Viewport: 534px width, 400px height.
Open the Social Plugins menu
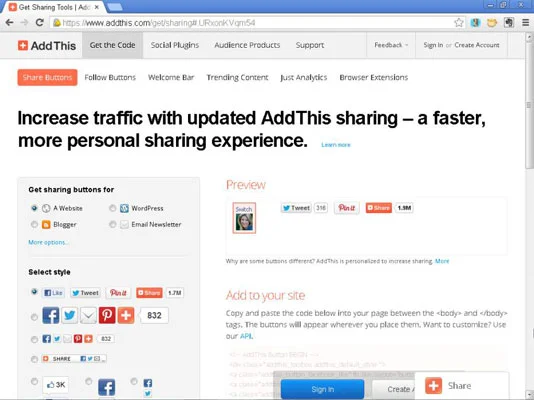point(175,45)
